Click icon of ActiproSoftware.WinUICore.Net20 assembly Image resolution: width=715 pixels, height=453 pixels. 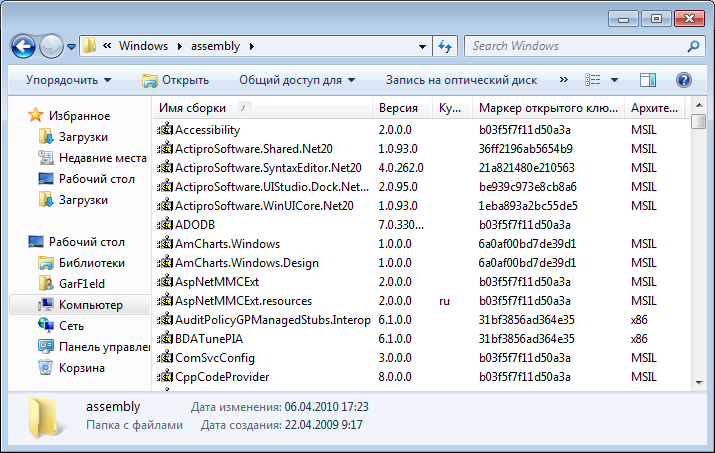165,205
